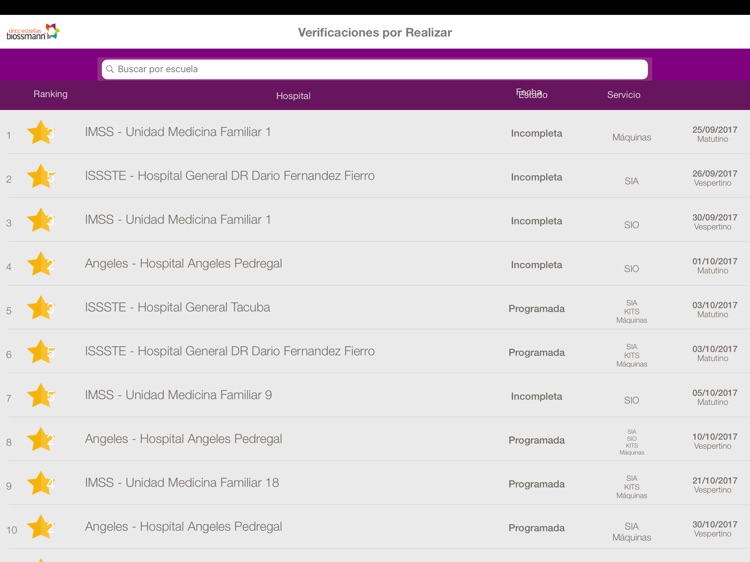Tap the star icon in row 8
This screenshot has height=562, width=750.
40,440
